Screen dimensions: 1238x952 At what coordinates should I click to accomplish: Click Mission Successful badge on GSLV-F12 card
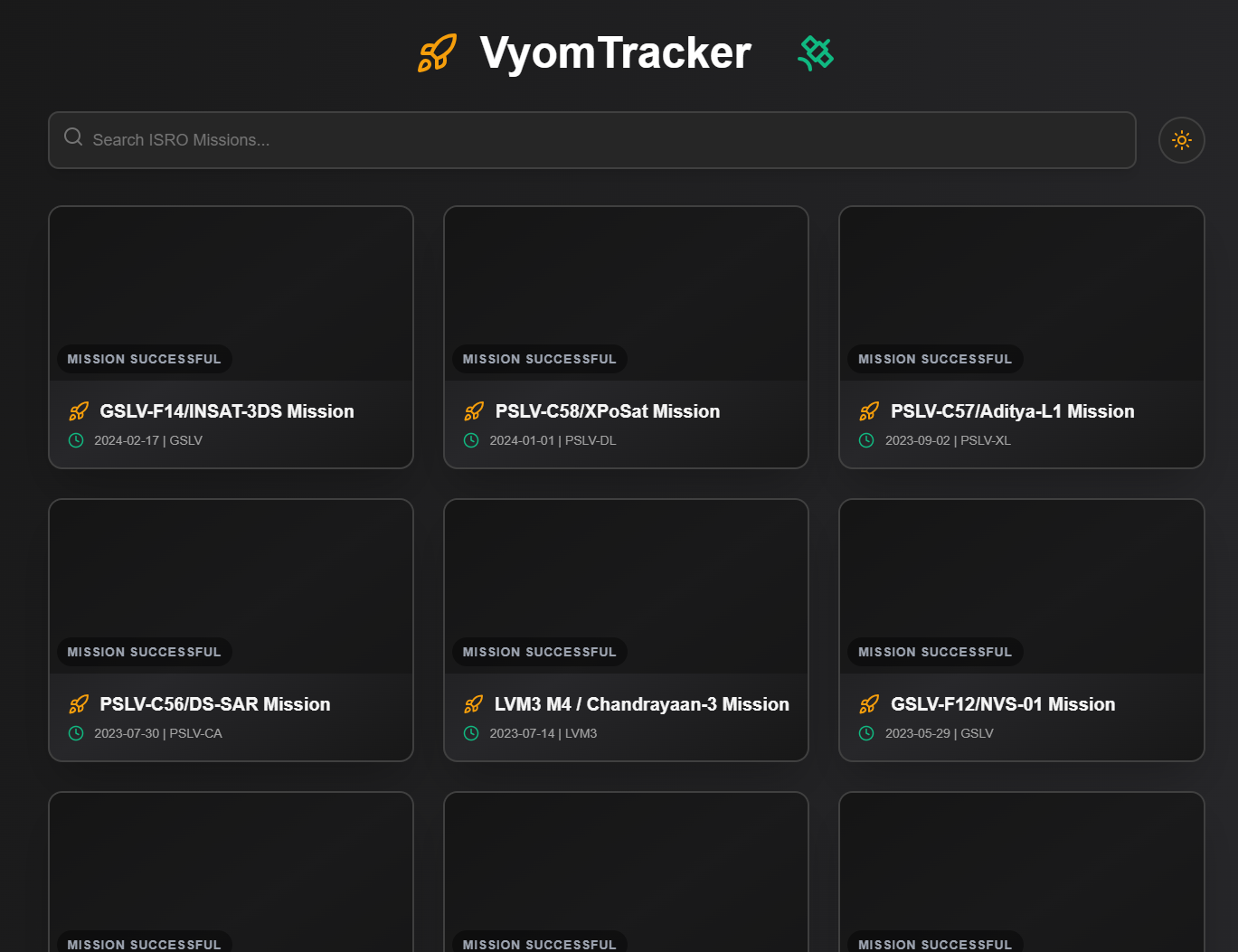point(935,652)
